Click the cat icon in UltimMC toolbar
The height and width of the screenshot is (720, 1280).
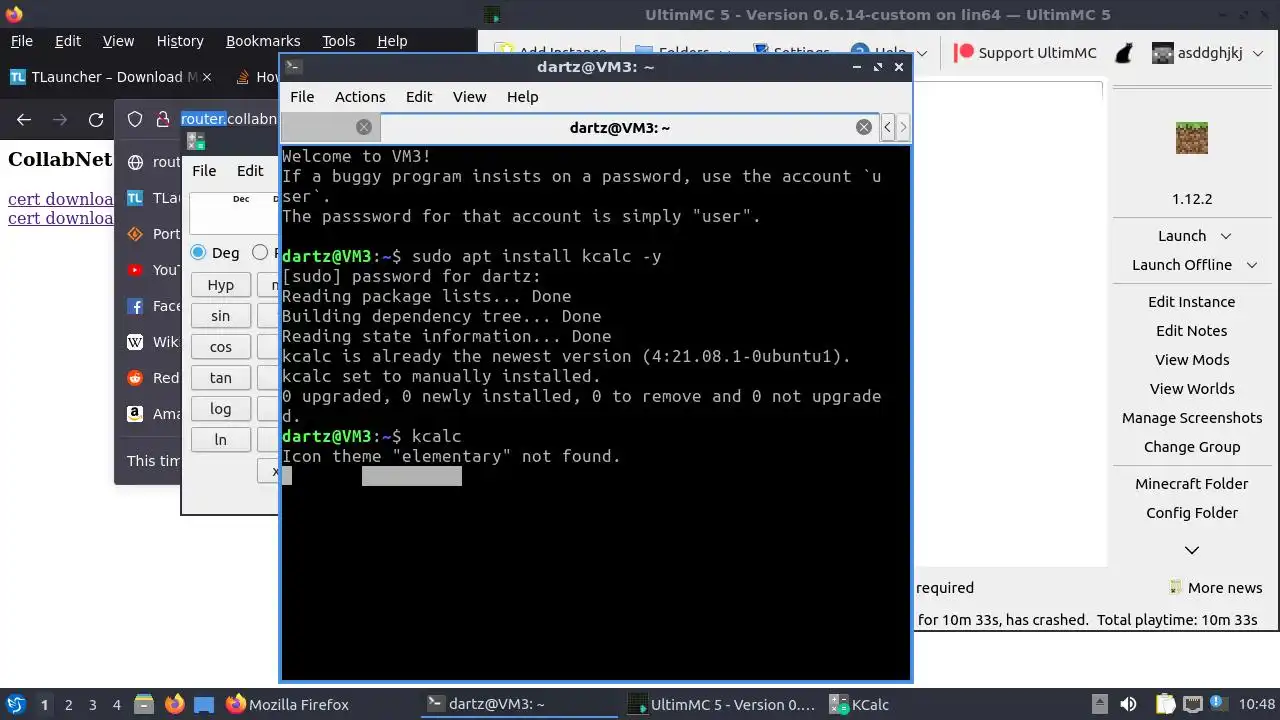click(1124, 53)
